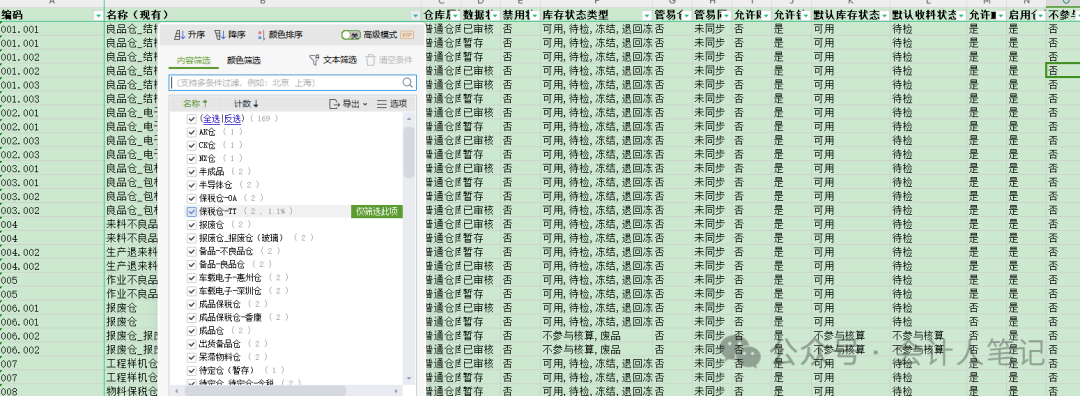Uncheck the 半导体仓 checkbox
This screenshot has width=1080, height=396.
click(192, 185)
